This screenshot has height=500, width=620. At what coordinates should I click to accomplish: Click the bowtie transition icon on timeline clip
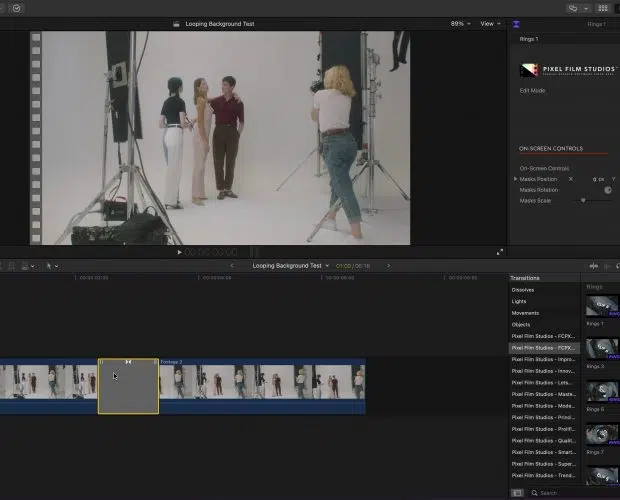click(x=128, y=362)
